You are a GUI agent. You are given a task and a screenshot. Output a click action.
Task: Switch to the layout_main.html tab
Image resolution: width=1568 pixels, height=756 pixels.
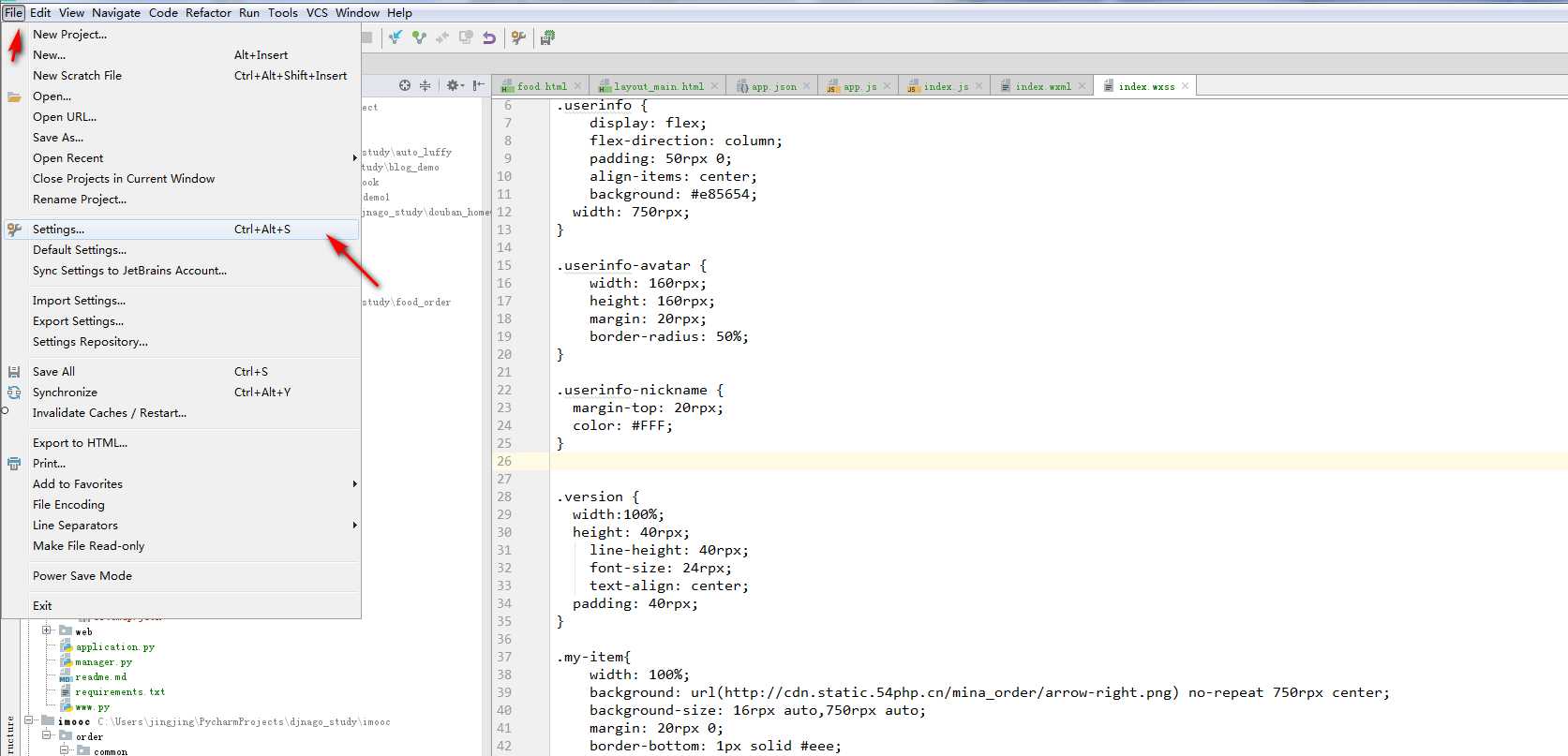click(659, 86)
